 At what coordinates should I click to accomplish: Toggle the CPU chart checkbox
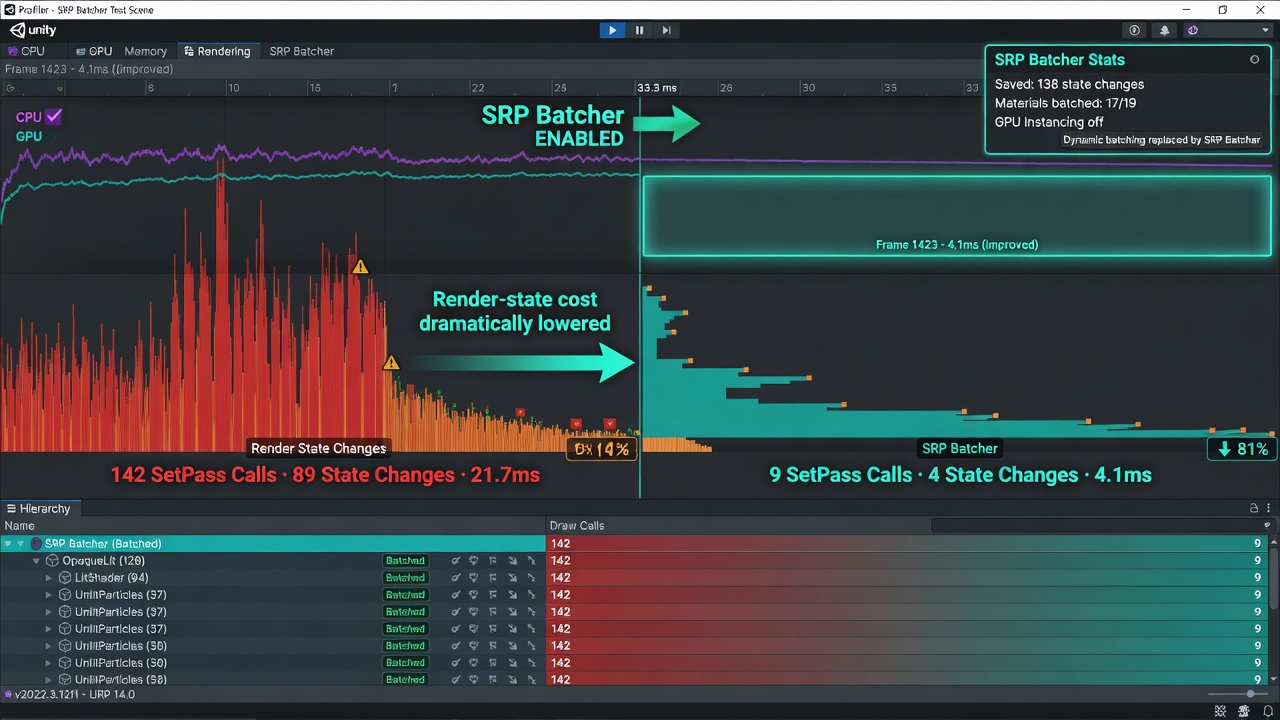click(x=54, y=117)
